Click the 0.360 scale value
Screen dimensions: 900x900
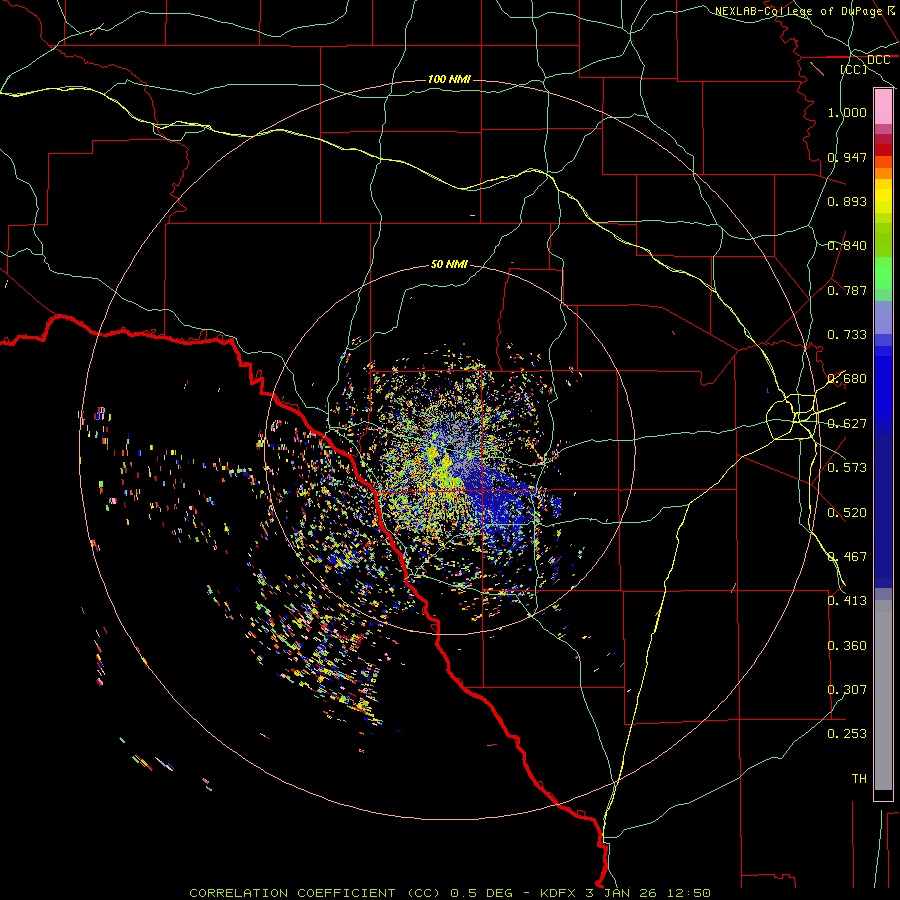click(x=847, y=646)
